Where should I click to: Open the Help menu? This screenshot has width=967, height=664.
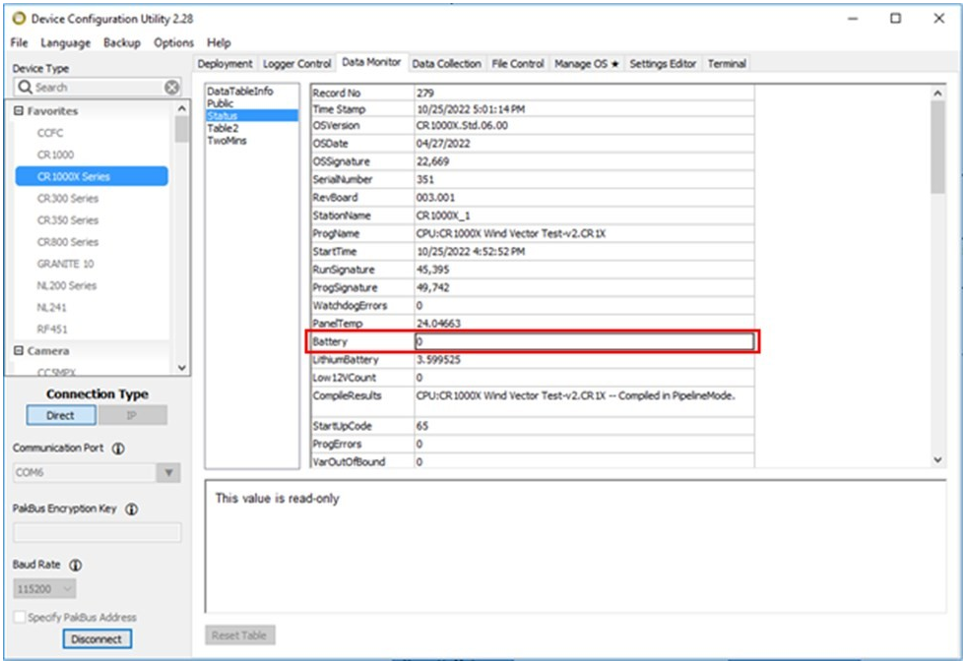click(219, 43)
